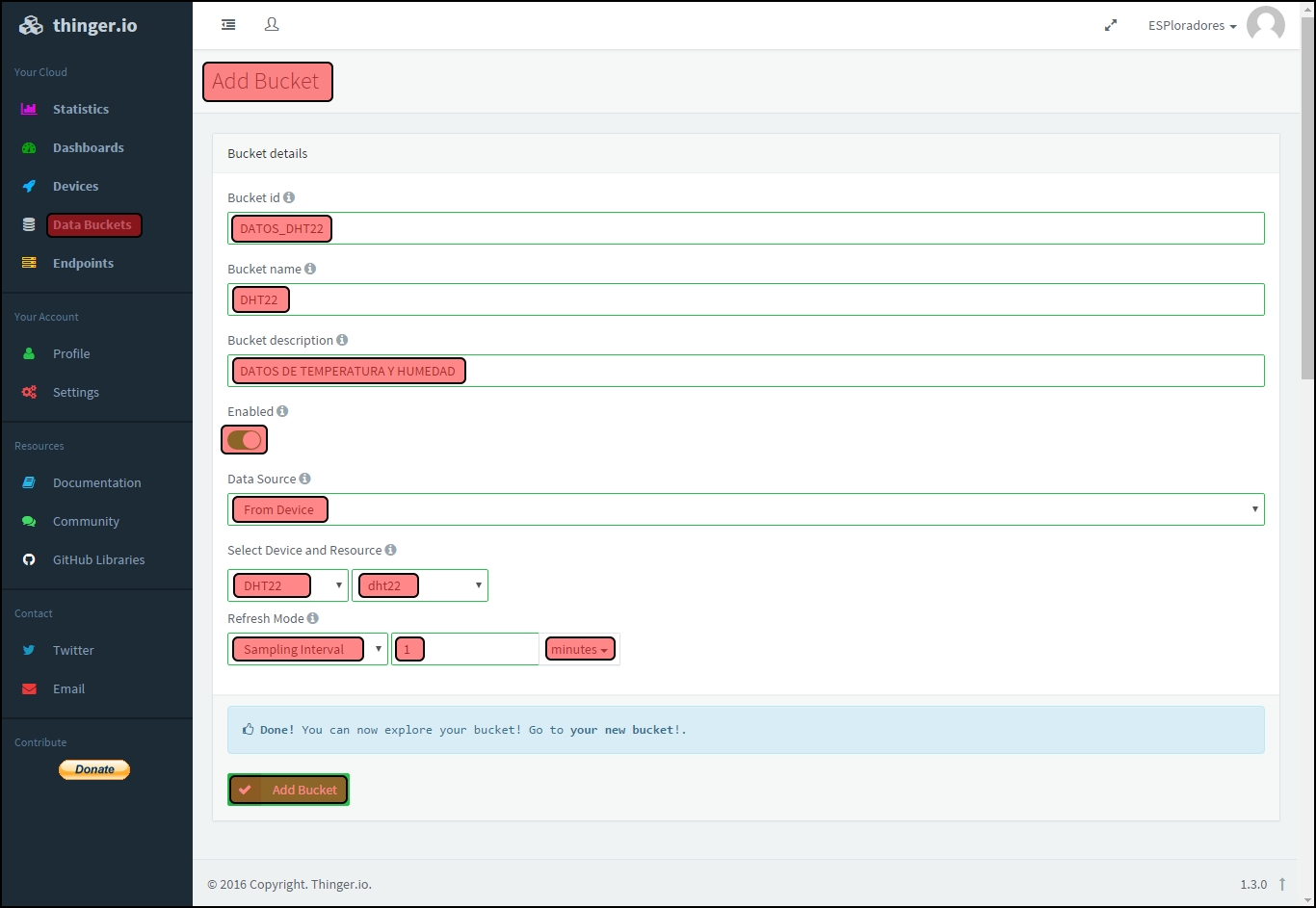The width and height of the screenshot is (1316, 908).
Task: Click the Statistics chart icon
Action: (29, 109)
